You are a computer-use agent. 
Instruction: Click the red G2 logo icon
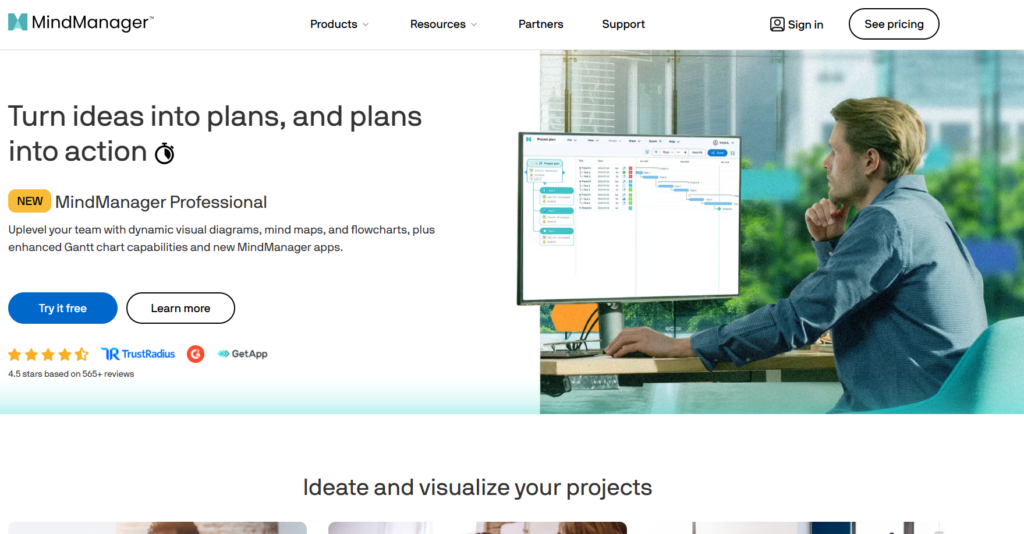[195, 354]
